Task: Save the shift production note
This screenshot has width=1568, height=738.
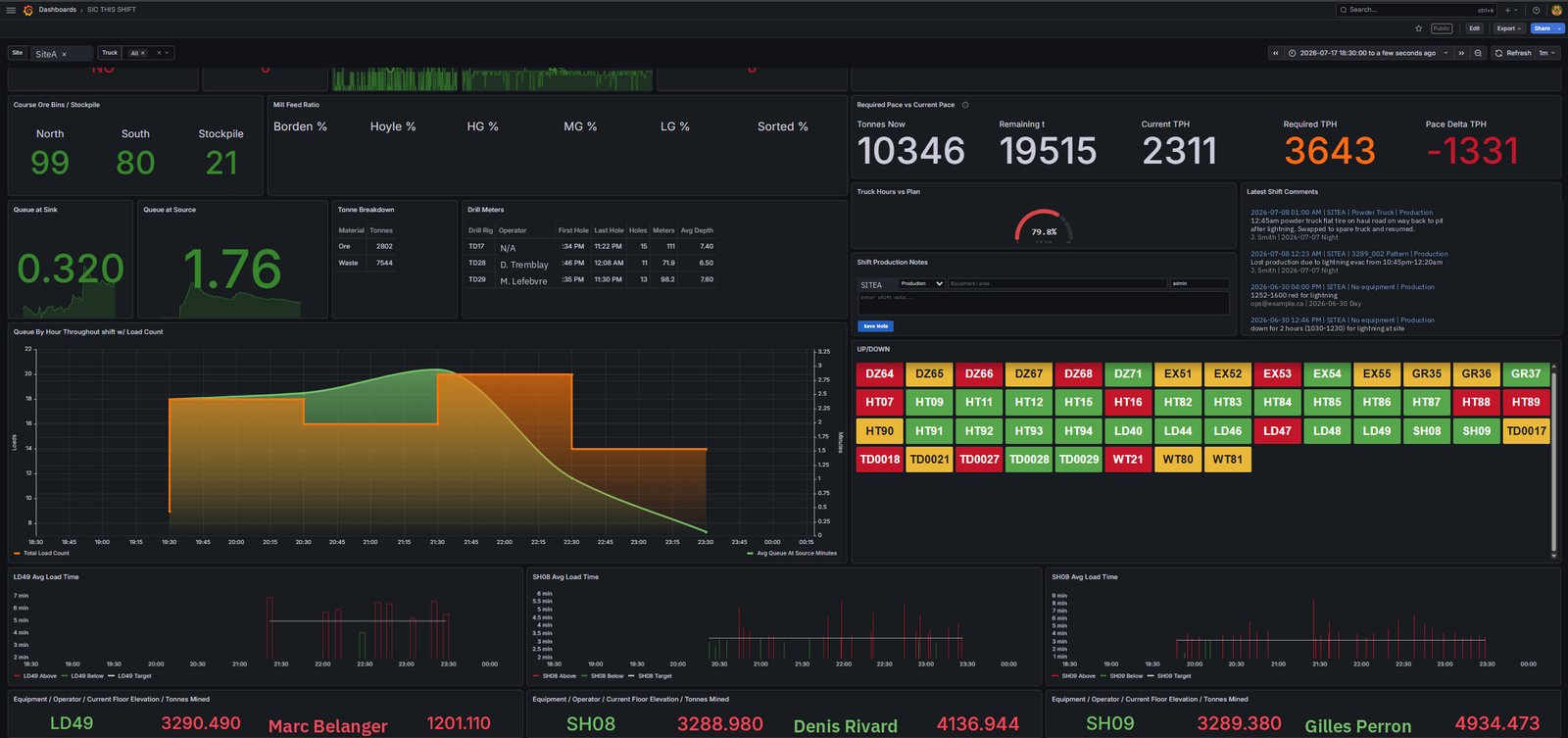Action: [x=876, y=326]
